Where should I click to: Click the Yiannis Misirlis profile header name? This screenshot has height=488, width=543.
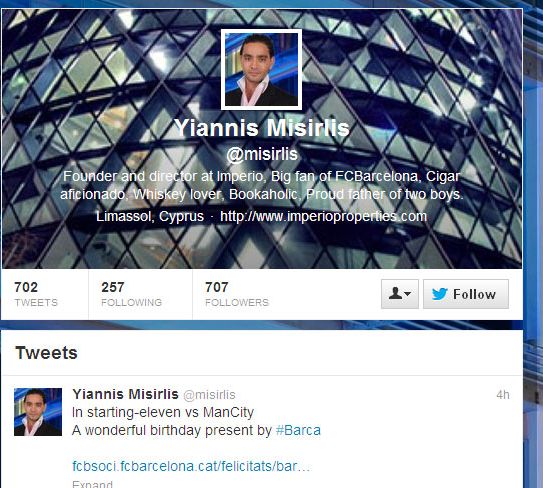tap(262, 128)
